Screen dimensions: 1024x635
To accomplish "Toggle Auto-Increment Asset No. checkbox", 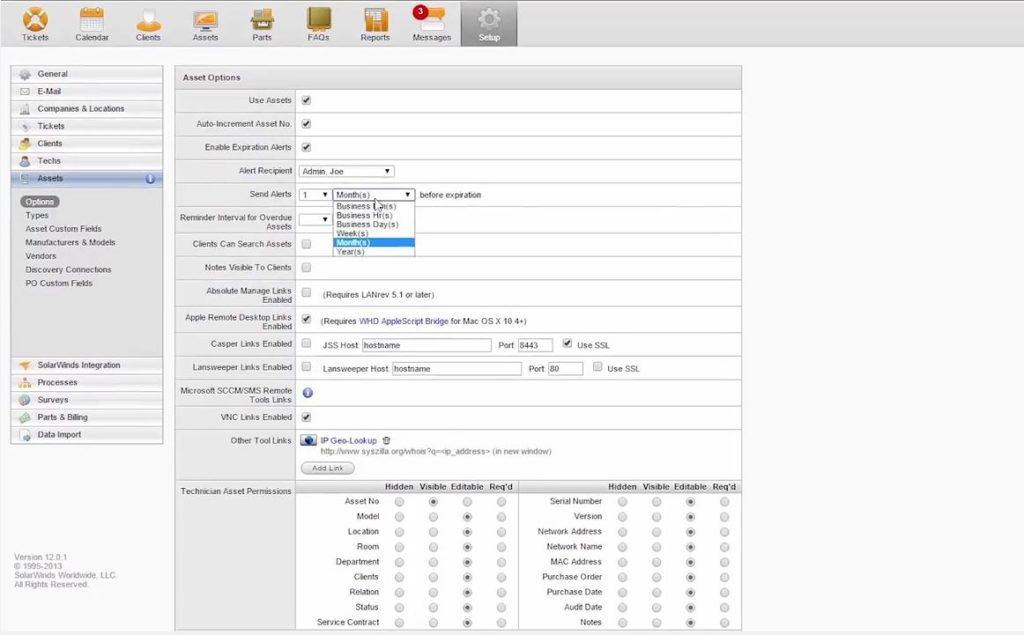I will click(x=306, y=124).
